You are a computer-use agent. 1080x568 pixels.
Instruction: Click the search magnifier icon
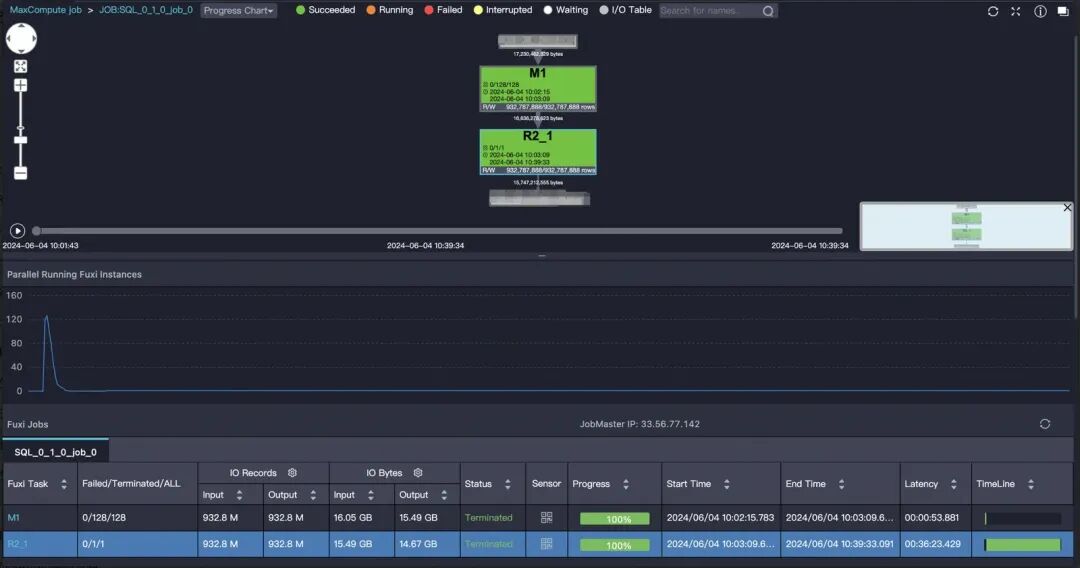pyautogui.click(x=768, y=11)
